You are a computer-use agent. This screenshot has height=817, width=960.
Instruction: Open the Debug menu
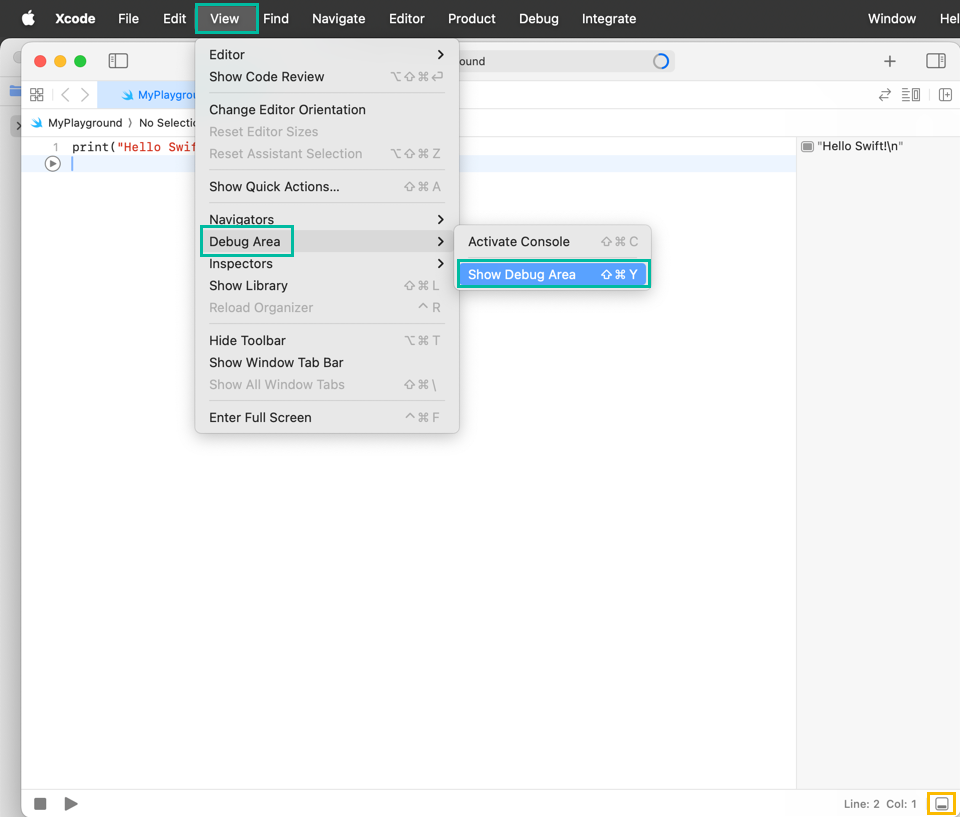point(539,18)
